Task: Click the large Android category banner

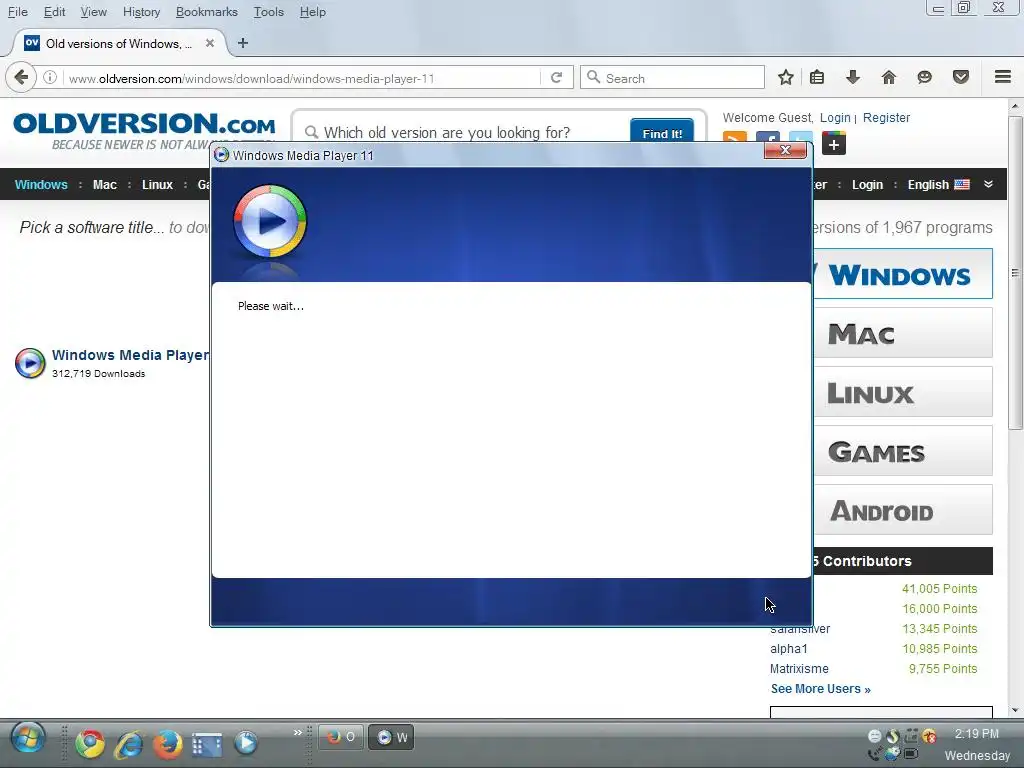Action: click(904, 509)
